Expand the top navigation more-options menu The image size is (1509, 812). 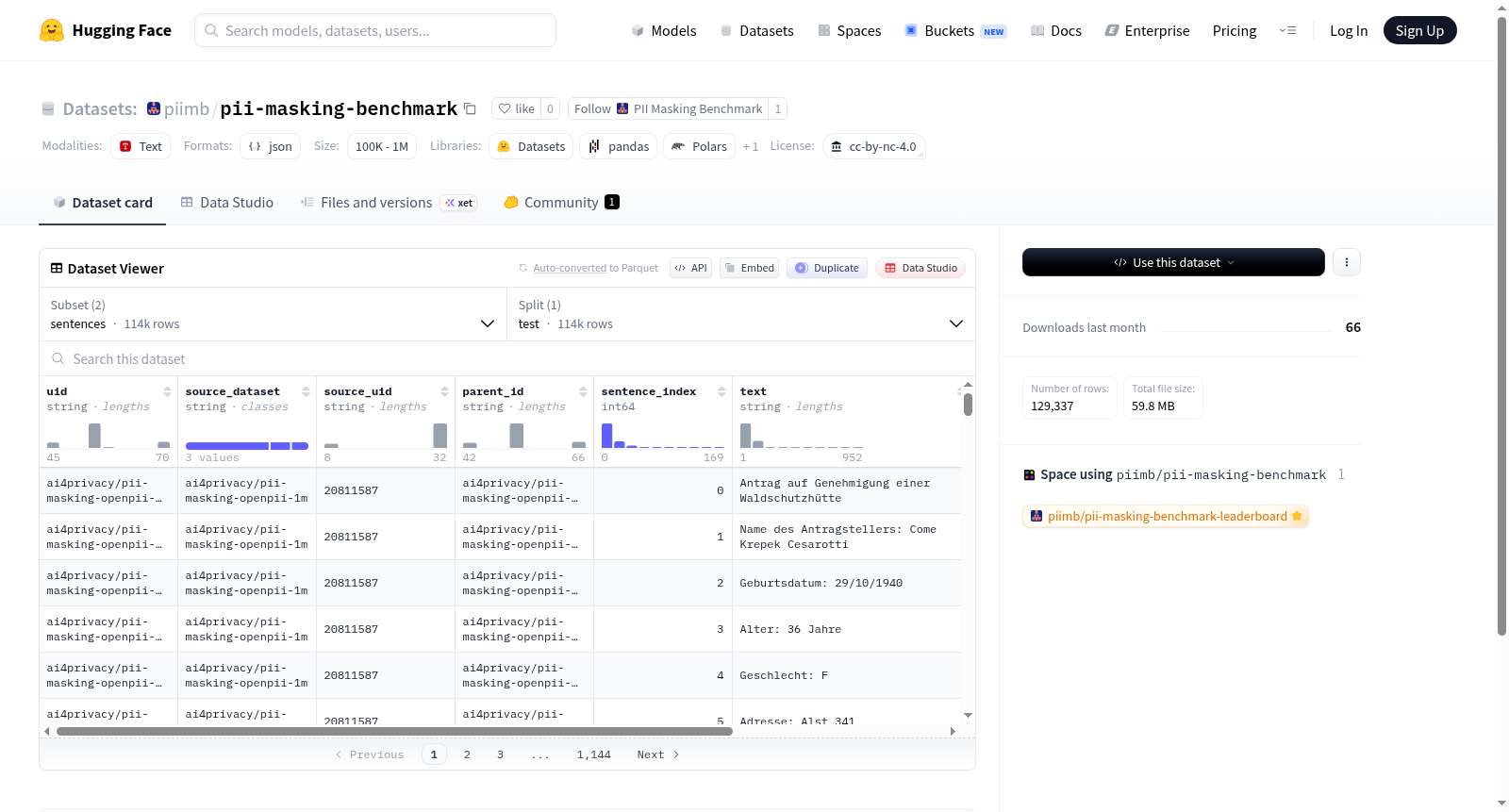(1287, 30)
